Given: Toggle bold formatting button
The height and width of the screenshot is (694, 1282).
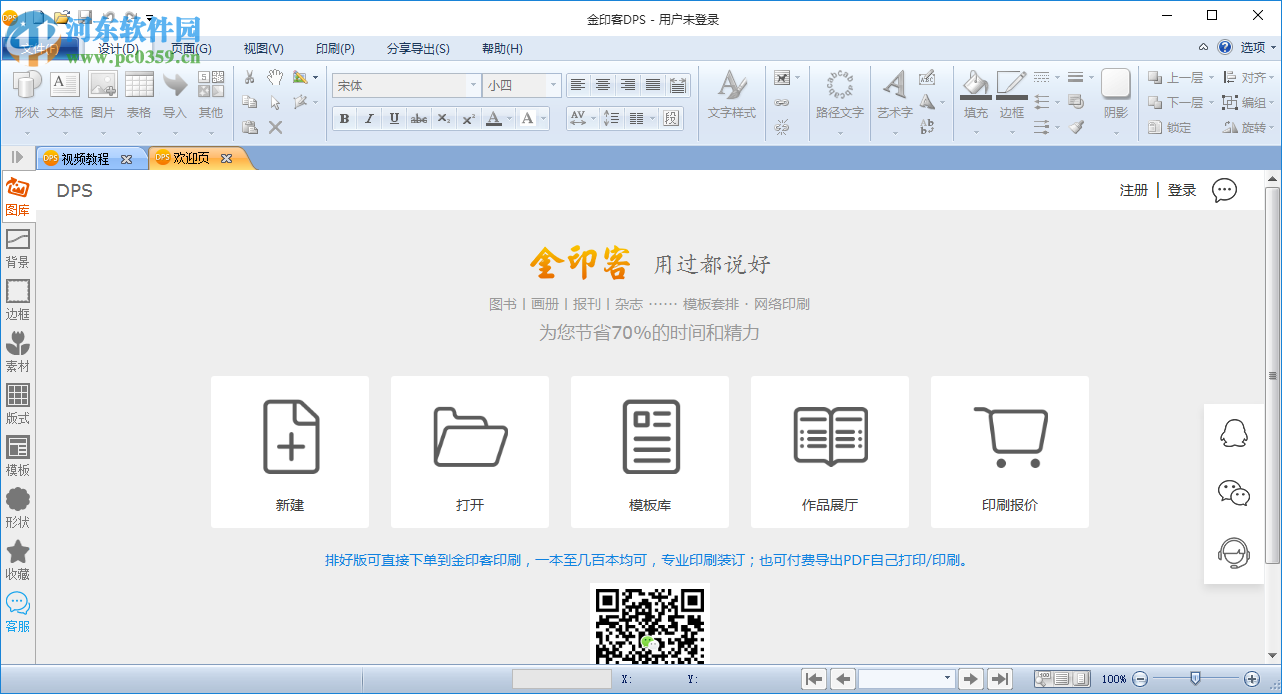Looking at the screenshot, I should click(x=345, y=119).
